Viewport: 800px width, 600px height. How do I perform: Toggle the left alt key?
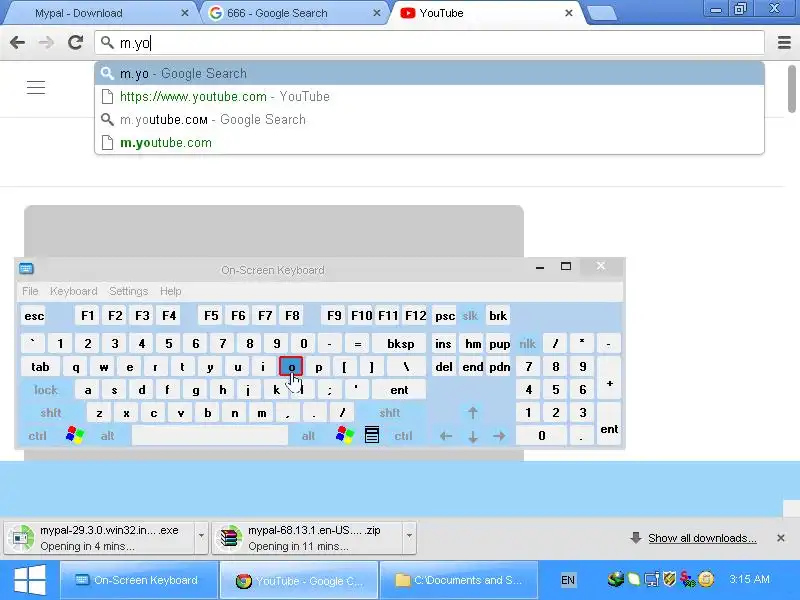(x=108, y=436)
